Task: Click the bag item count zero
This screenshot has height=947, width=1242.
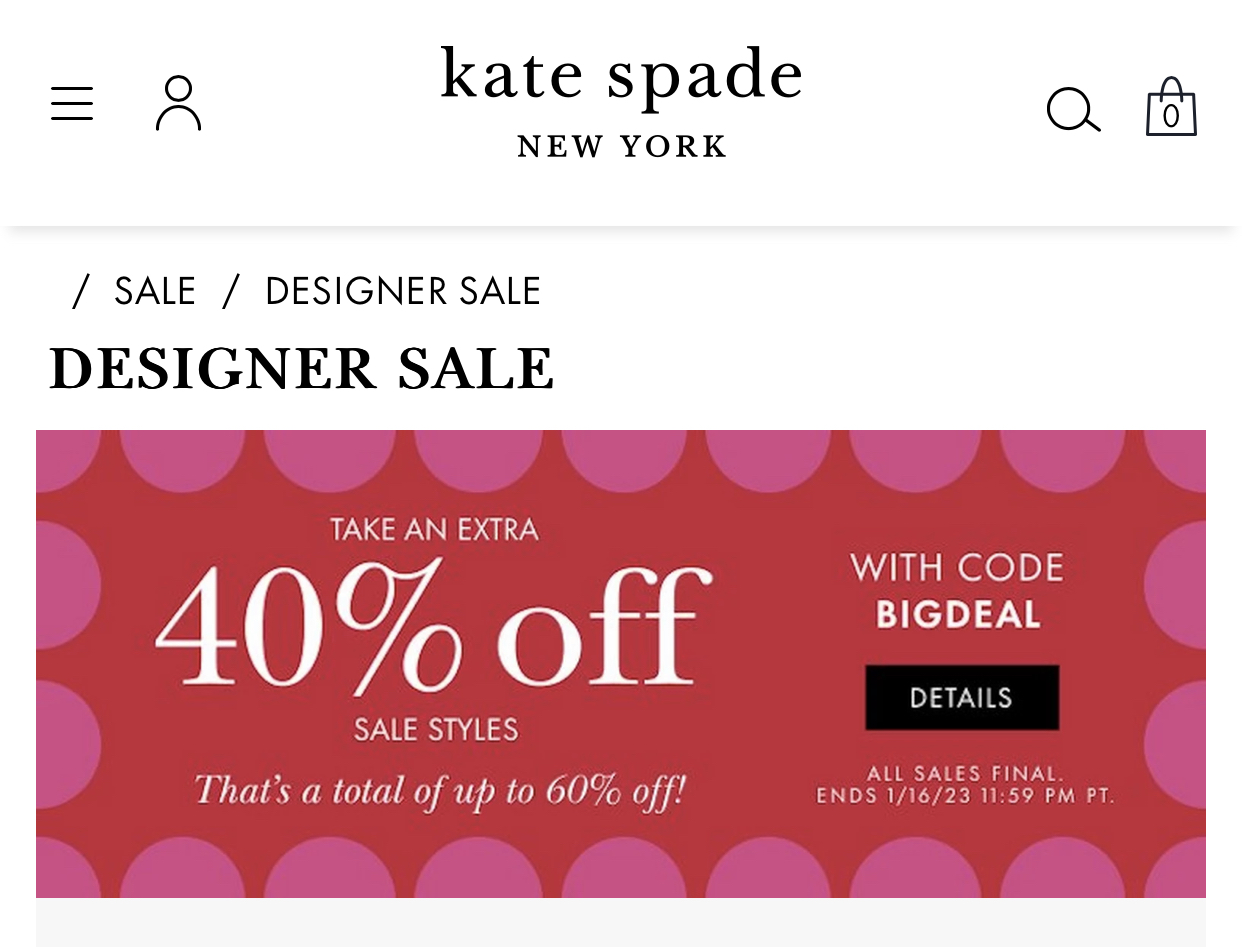Action: click(1171, 116)
